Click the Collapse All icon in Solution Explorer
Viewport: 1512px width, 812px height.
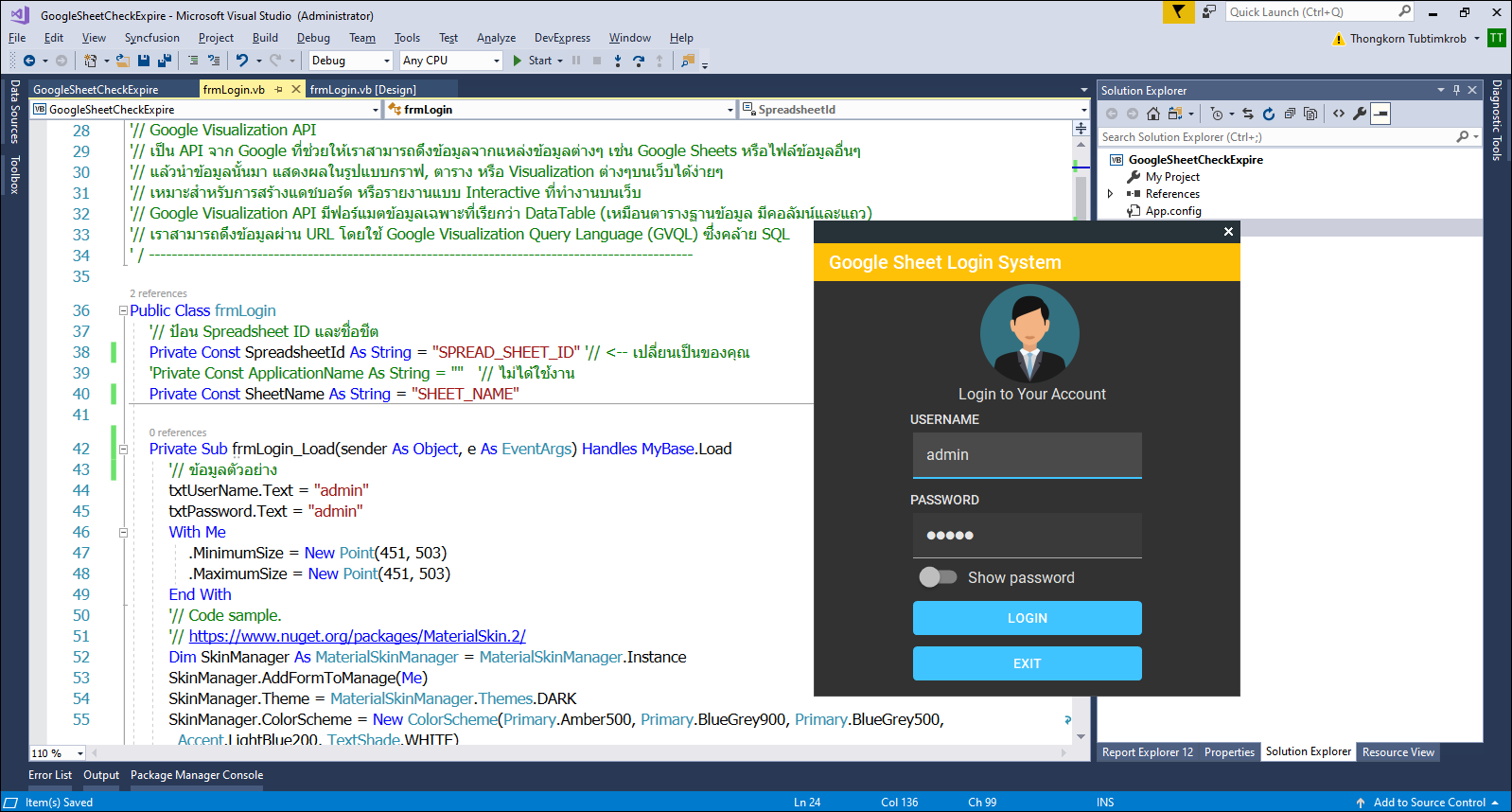point(1290,114)
